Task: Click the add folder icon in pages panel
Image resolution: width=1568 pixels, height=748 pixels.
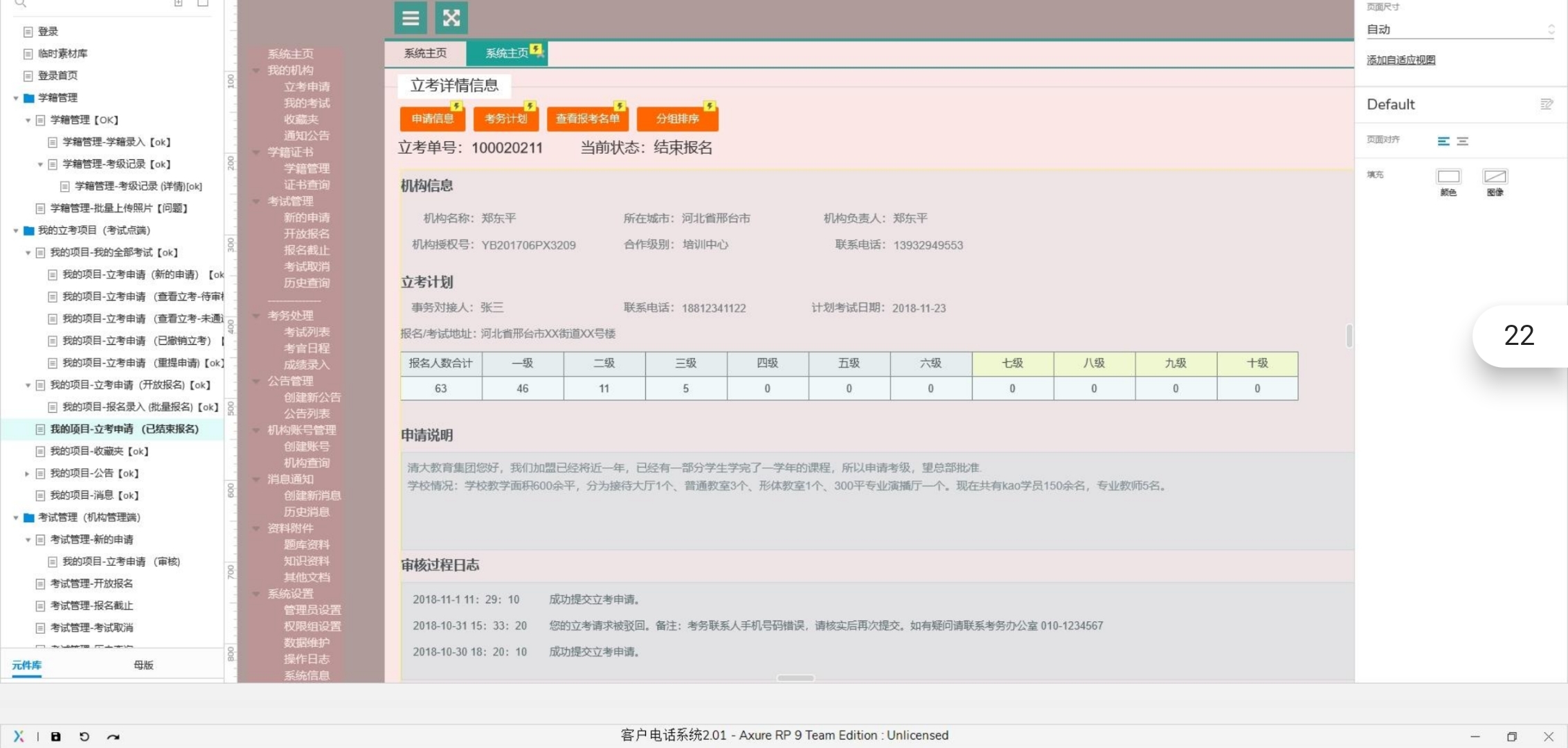Action: (x=203, y=3)
